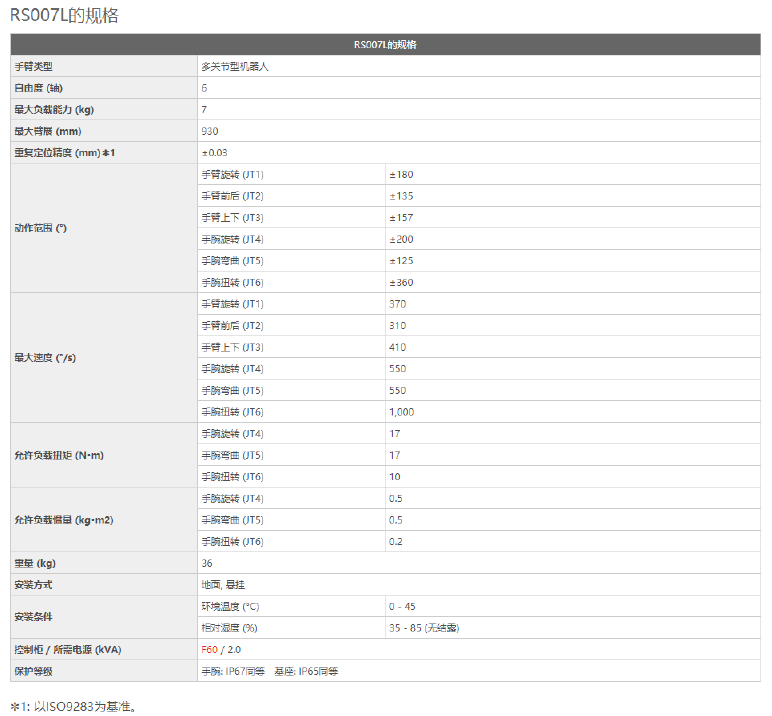Image resolution: width=772 pixels, height=716 pixels.
Task: Click the 地面, 悬挂 installation method value
Action: point(222,585)
